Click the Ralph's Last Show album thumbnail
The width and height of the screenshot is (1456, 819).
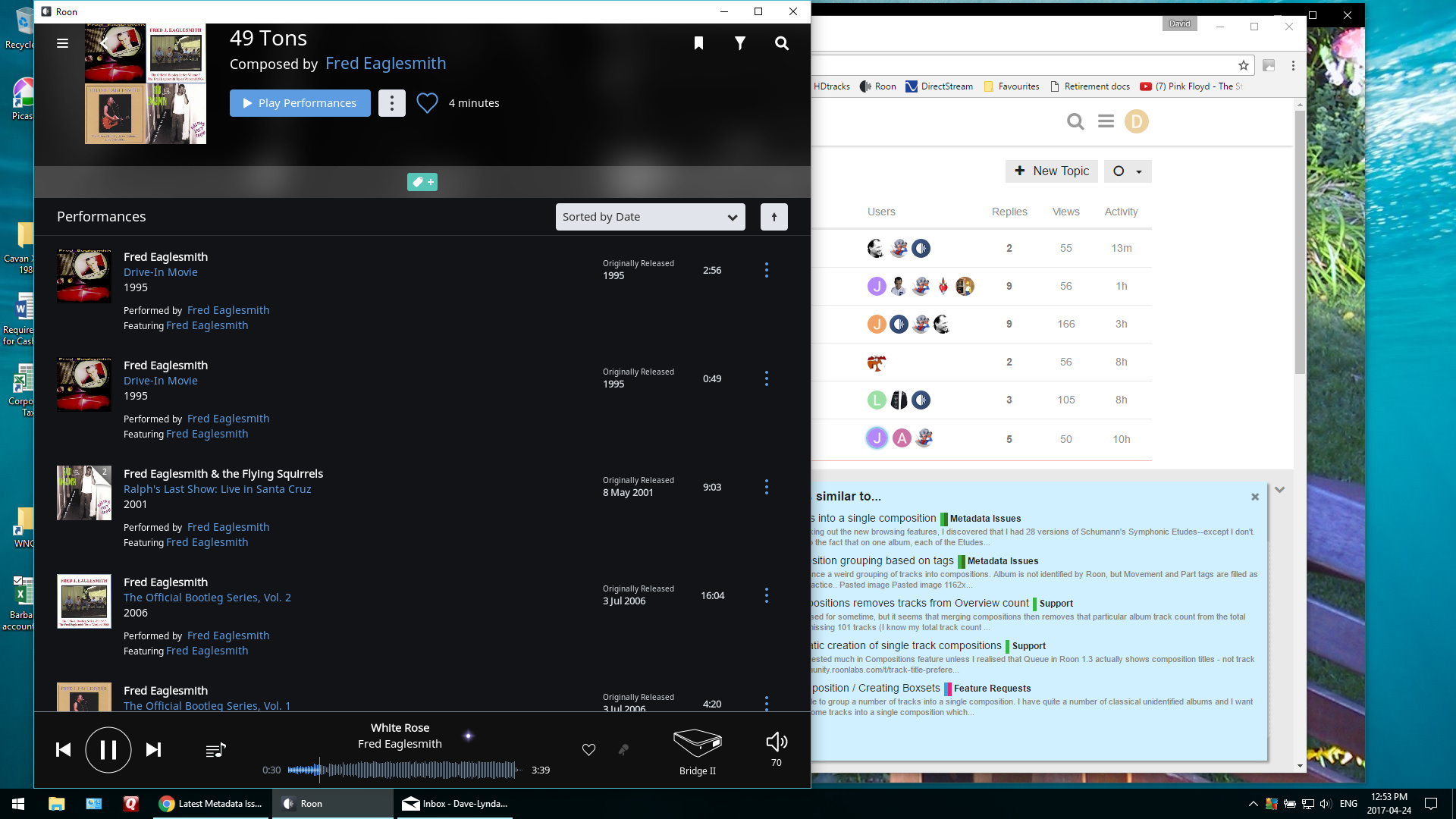pos(84,493)
